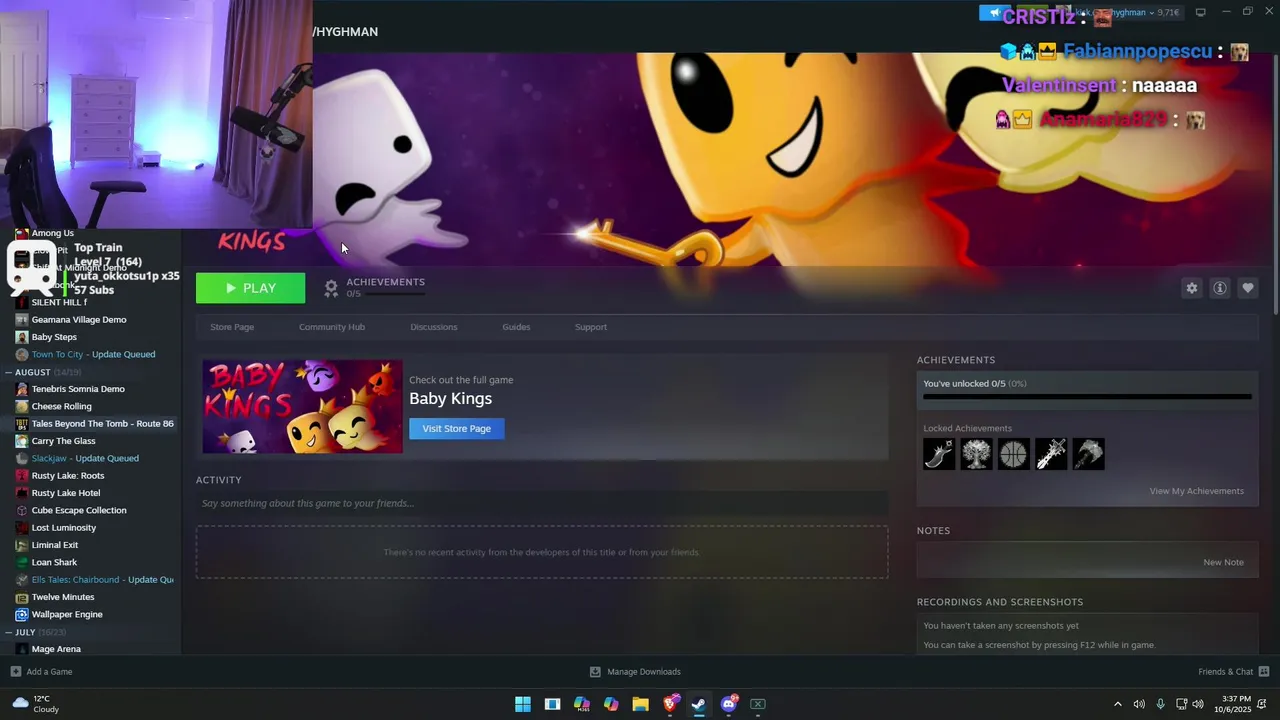Open File Explorer from the taskbar
Screen dimensions: 1280x720
pyautogui.click(x=640, y=704)
